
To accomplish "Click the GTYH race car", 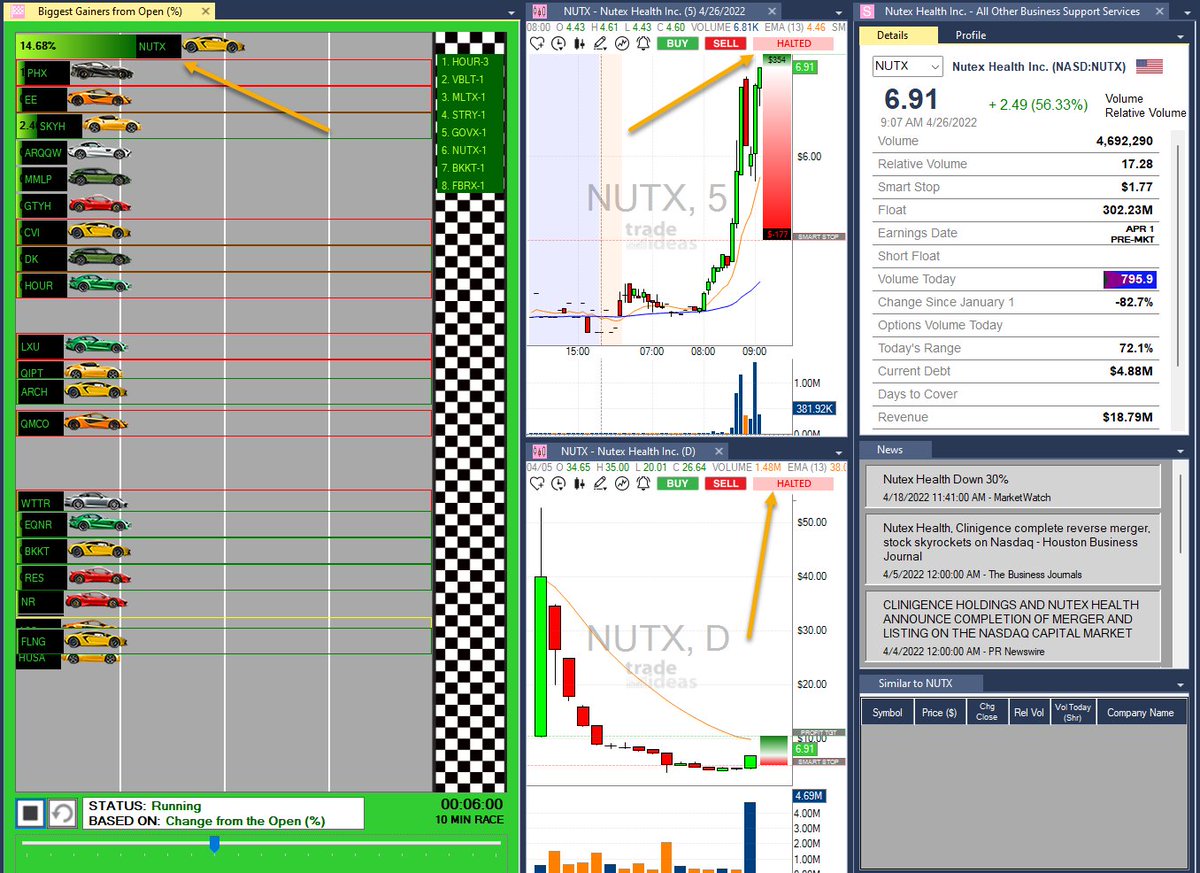I will tap(99, 205).
